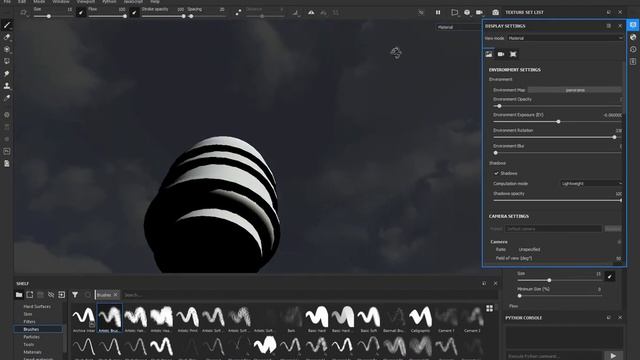
Task: Select Particles category in shelf
Action: point(31,337)
